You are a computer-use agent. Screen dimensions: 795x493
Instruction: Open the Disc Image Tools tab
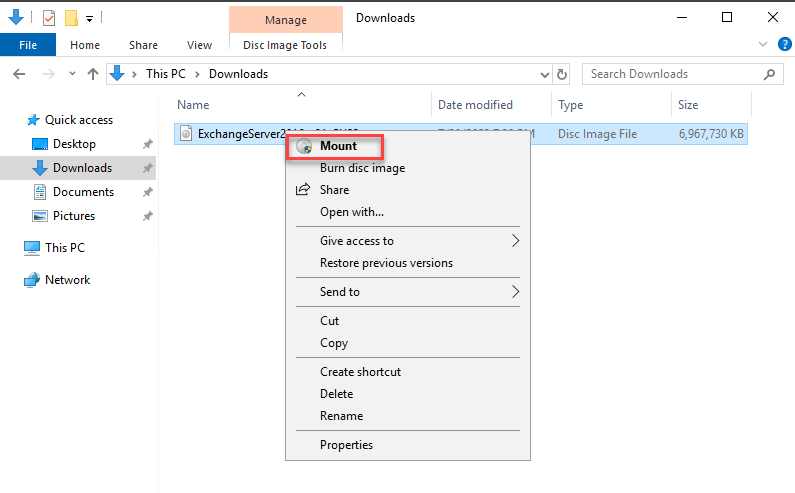pyautogui.click(x=285, y=45)
